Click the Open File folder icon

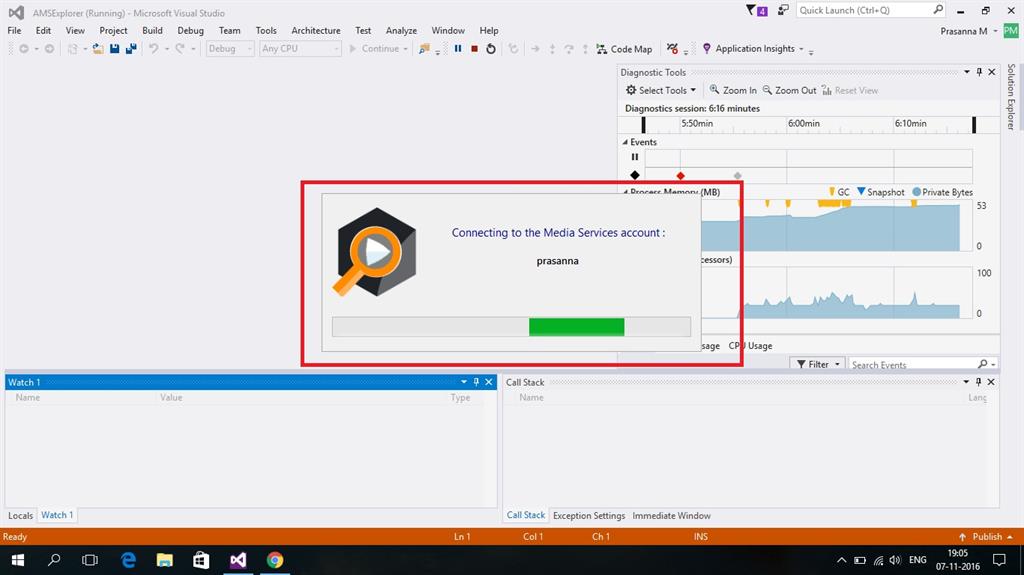(x=98, y=48)
